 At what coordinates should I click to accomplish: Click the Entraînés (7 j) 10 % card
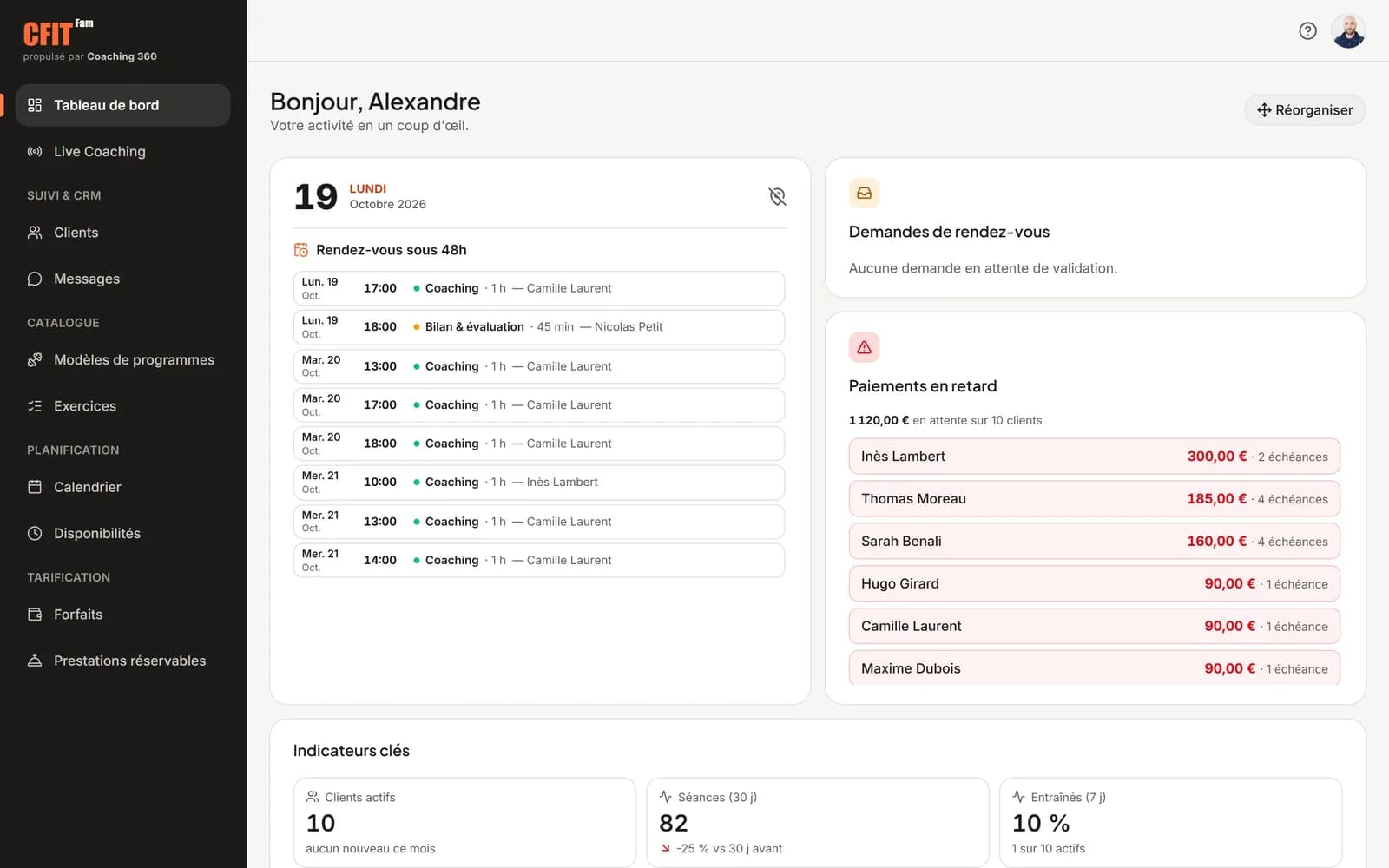tap(1171, 823)
